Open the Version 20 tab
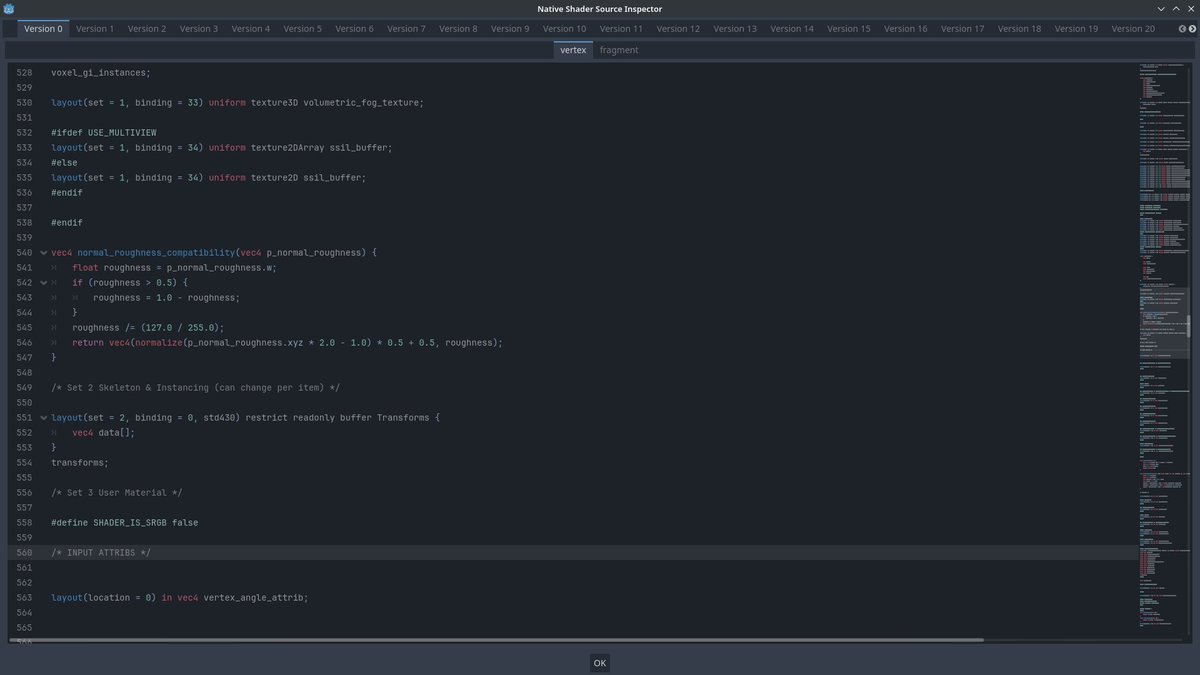Image resolution: width=1200 pixels, height=675 pixels. coord(1134,29)
